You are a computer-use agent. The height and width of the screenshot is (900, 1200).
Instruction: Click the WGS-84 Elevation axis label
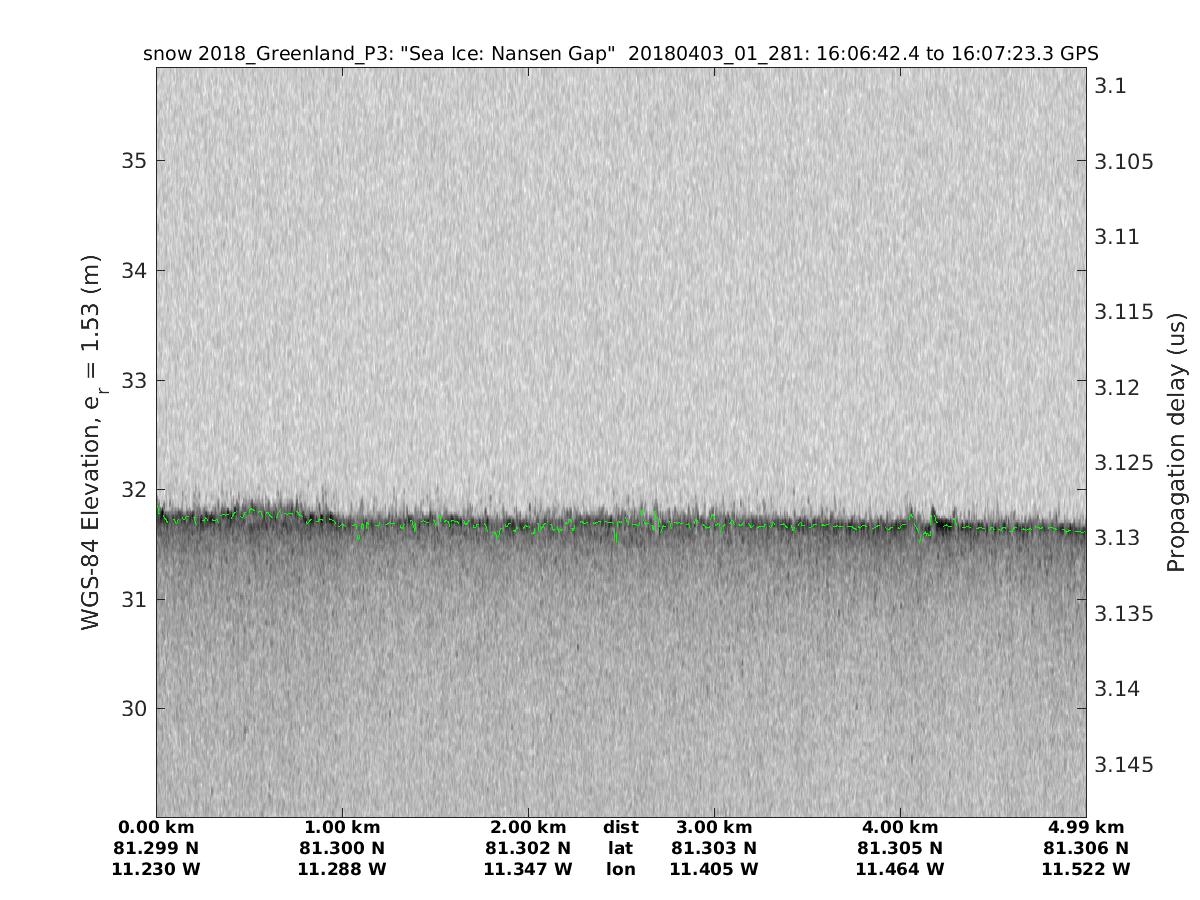92,441
